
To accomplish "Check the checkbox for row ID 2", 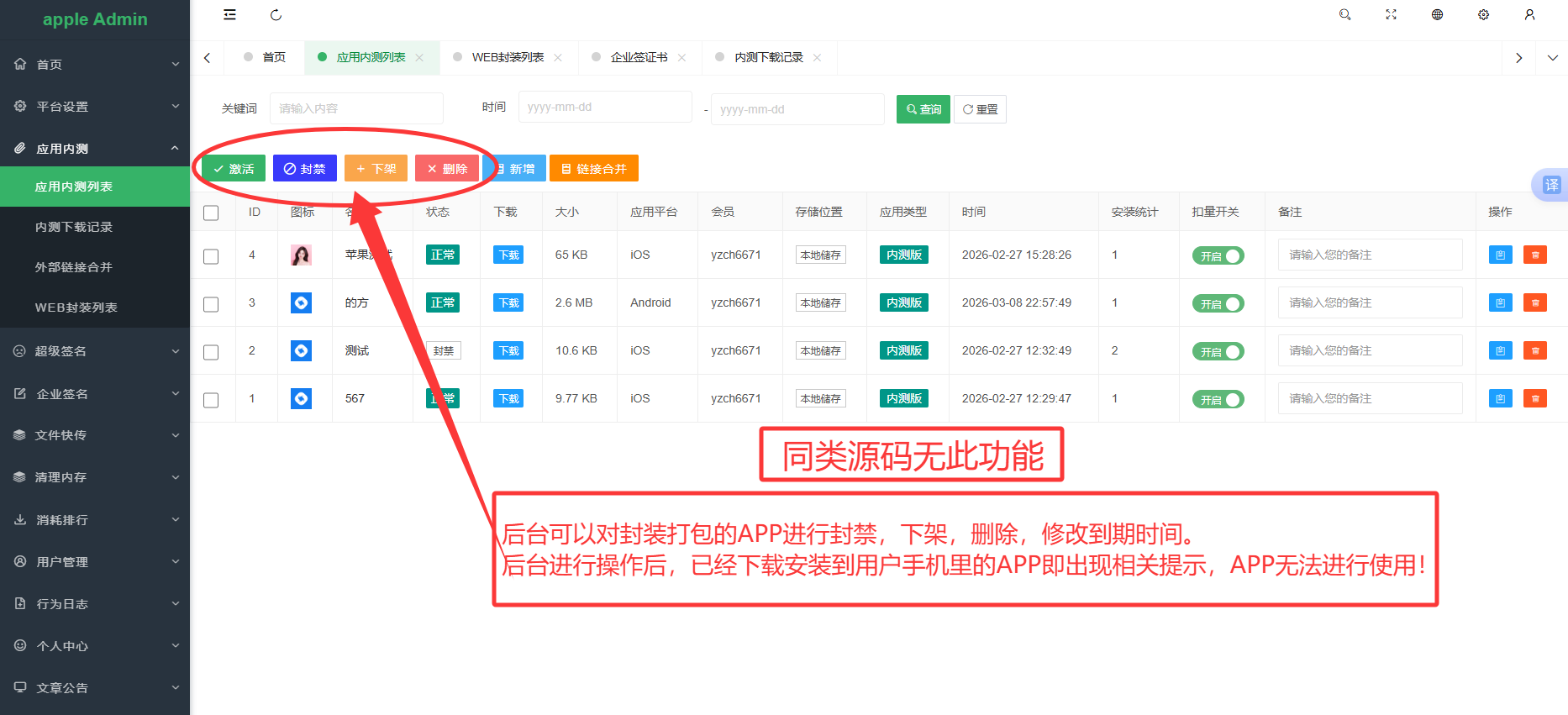I will [x=211, y=352].
